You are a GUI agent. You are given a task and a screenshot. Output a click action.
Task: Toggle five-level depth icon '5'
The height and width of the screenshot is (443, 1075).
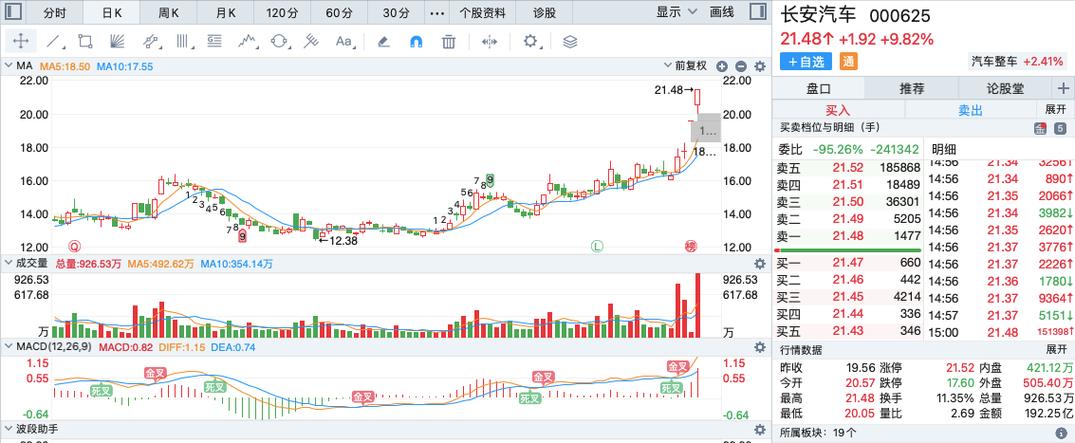point(1060,128)
